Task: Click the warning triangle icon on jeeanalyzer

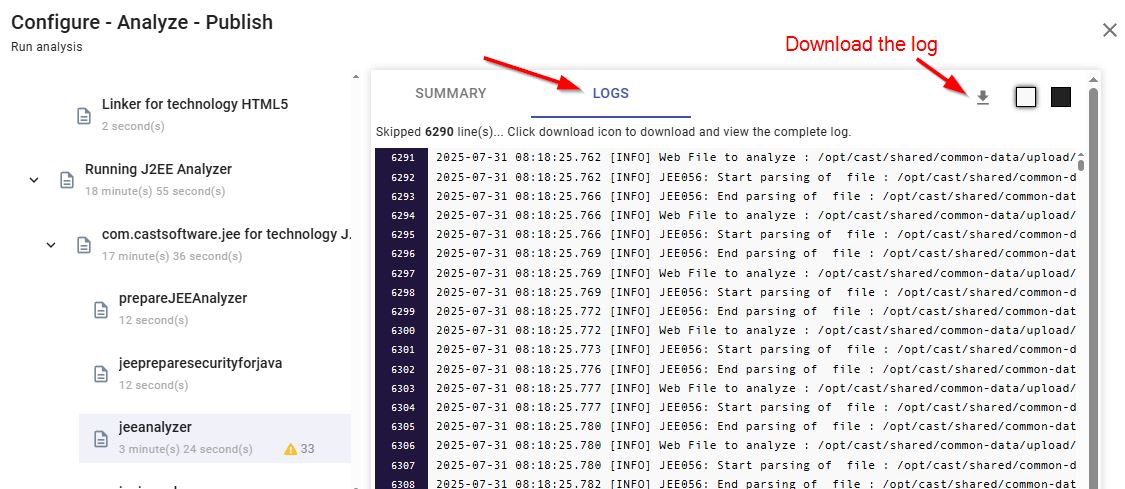Action: coord(290,449)
